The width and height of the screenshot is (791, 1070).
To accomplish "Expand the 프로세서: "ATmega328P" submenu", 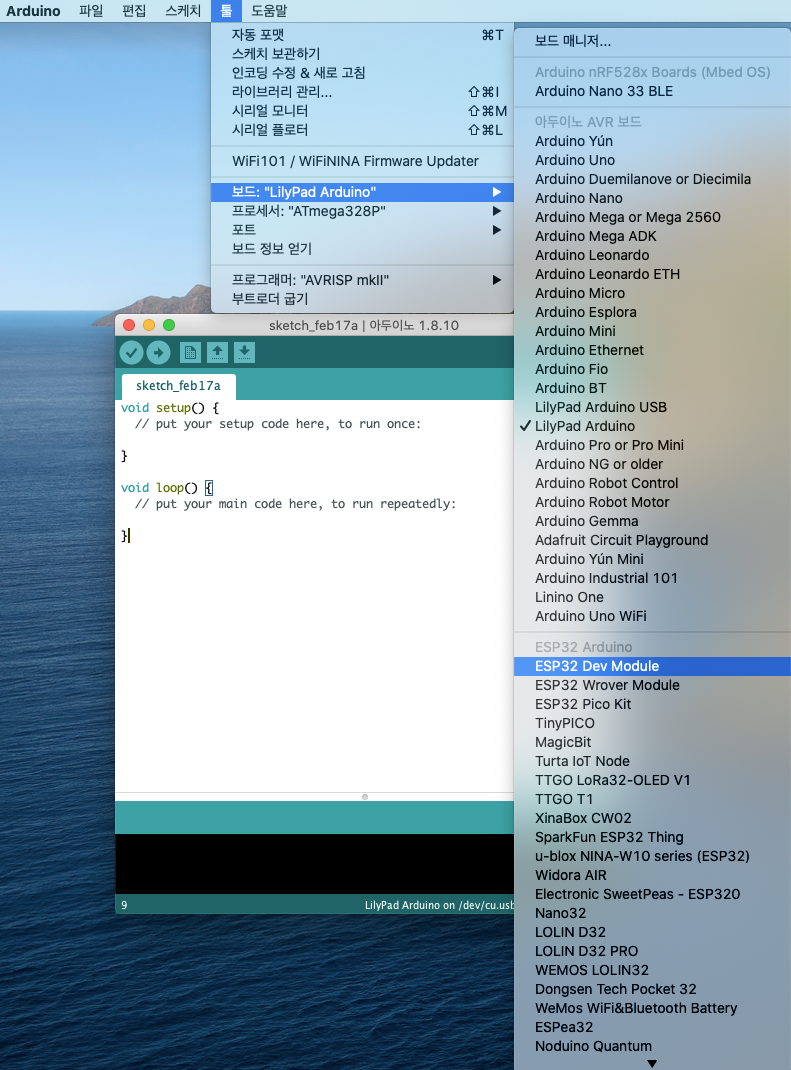I will [362, 211].
